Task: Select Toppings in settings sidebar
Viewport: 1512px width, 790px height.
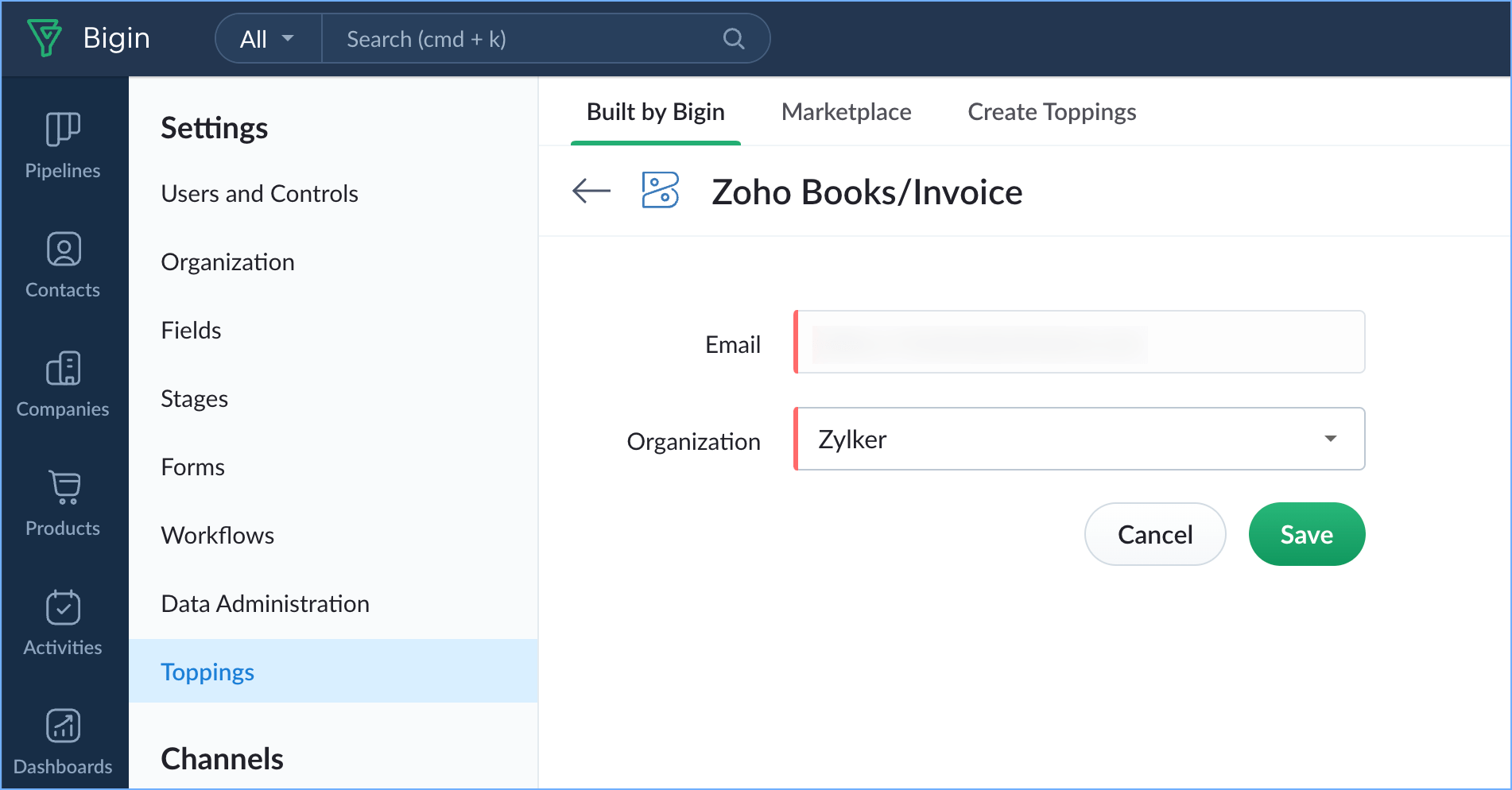Action: tap(333, 672)
